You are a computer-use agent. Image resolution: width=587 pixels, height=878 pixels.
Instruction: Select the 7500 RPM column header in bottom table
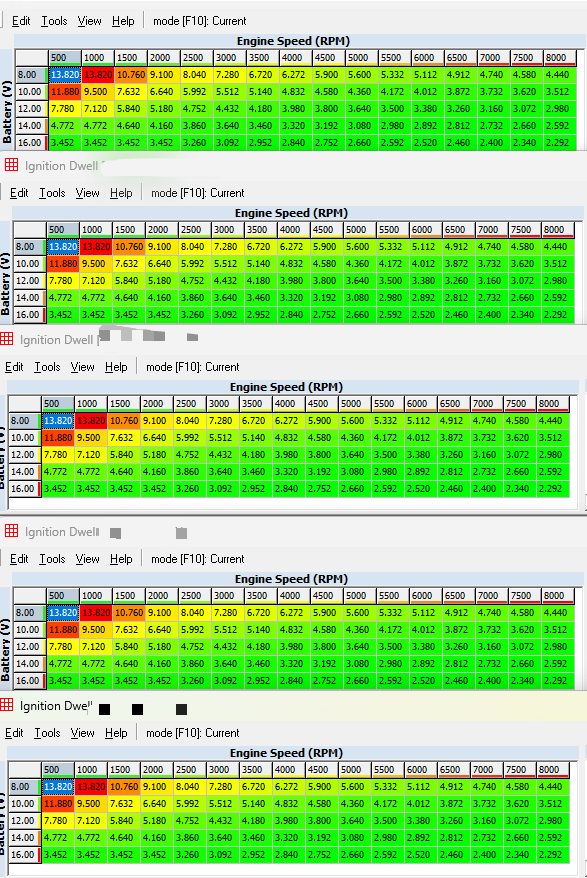[x=519, y=770]
